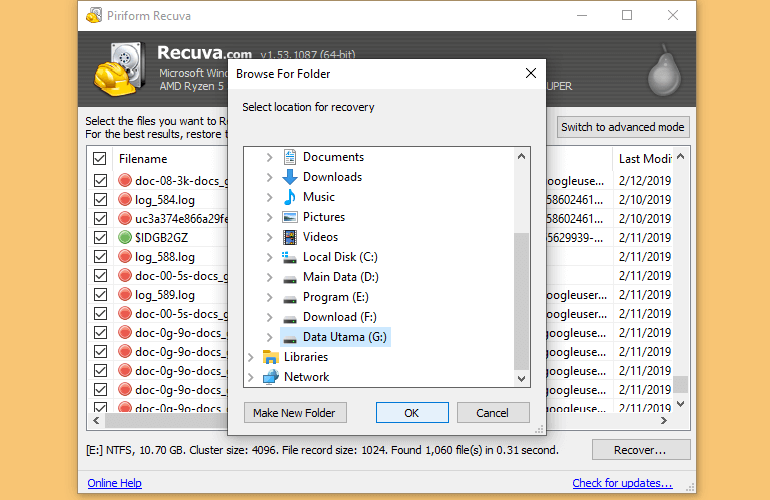770x500 pixels.
Task: Click red status dot of uc3a374e866a29fe file
Action: click(125, 218)
